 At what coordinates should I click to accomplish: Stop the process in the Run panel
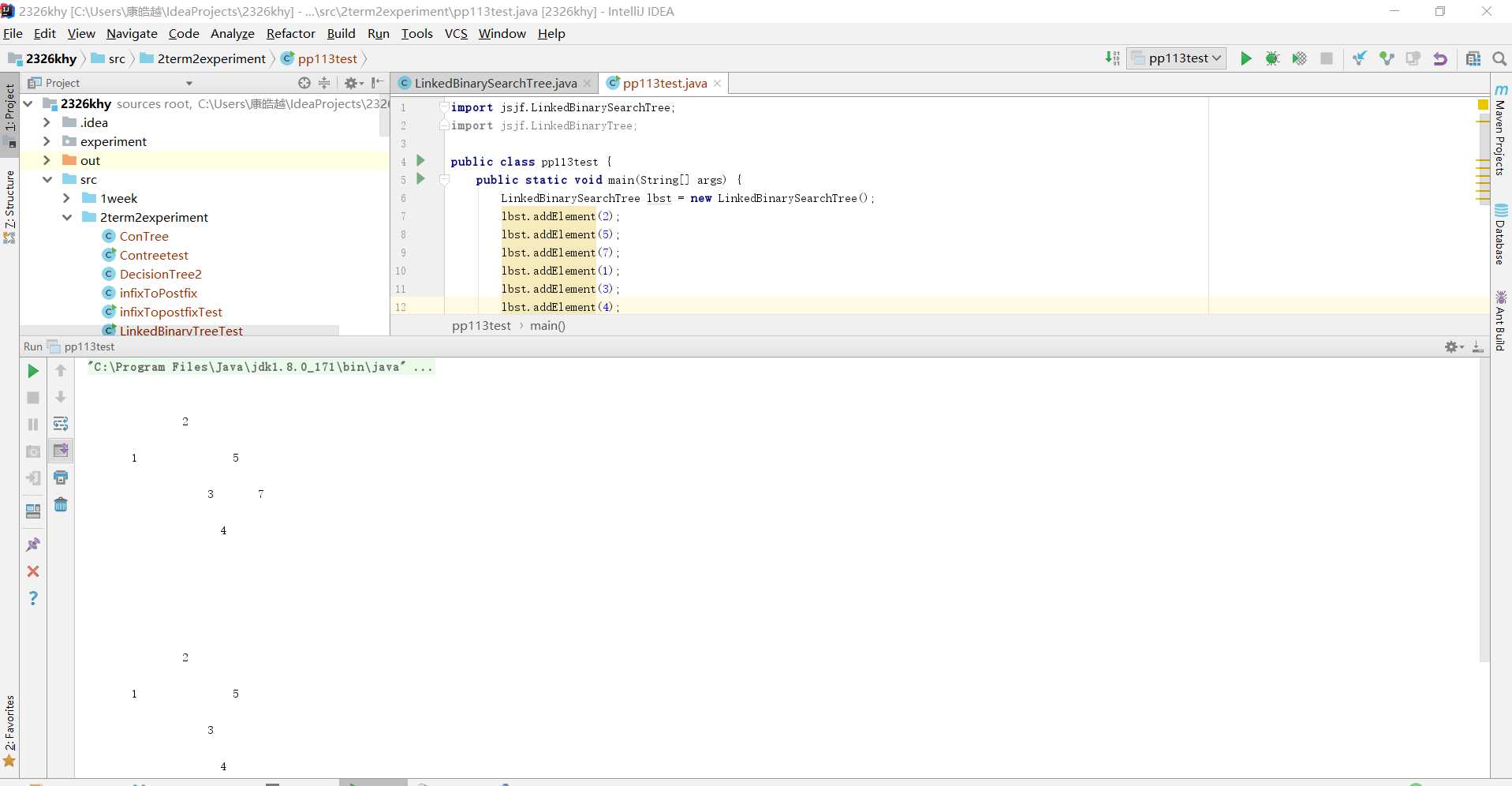[33, 398]
